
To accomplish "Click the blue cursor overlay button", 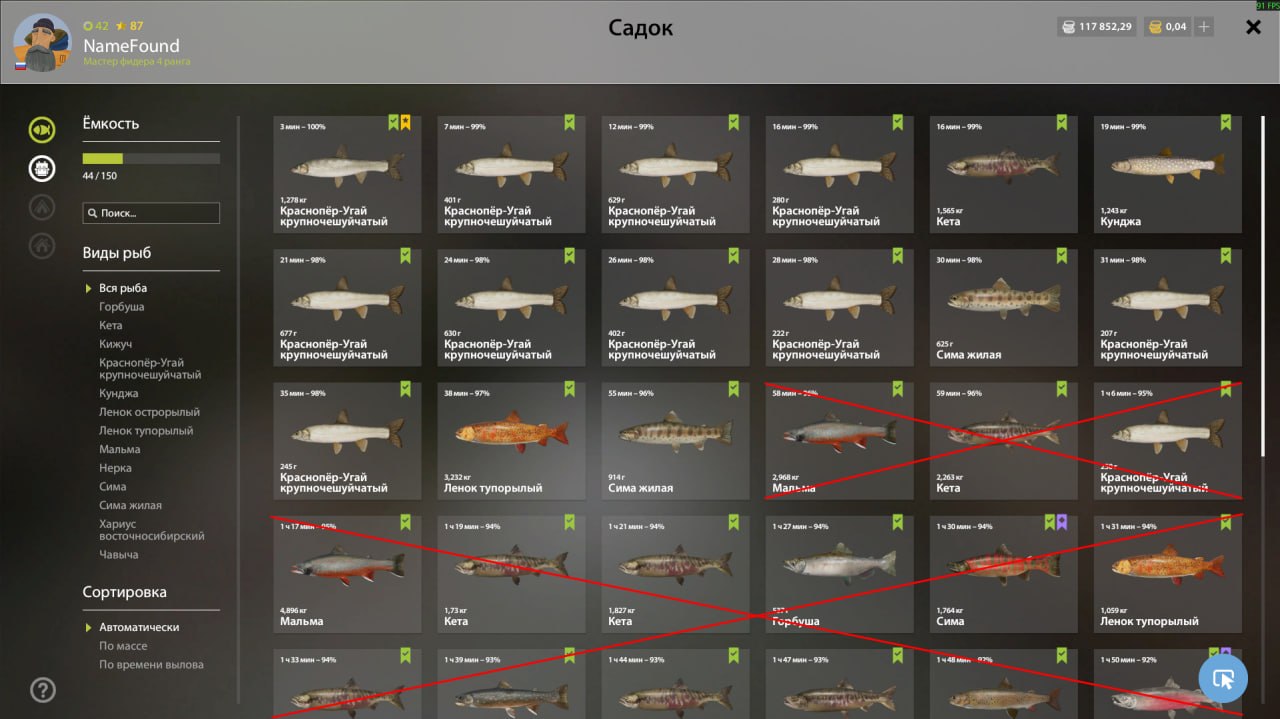I will tap(1223, 679).
